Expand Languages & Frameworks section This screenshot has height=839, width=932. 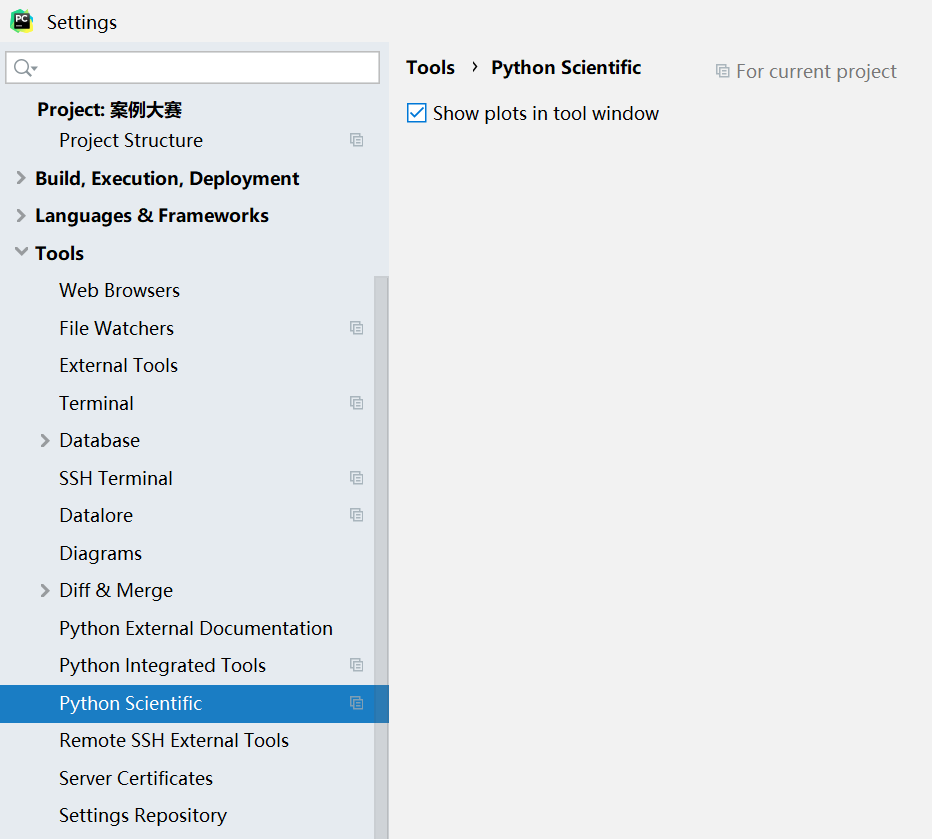pos(21,215)
